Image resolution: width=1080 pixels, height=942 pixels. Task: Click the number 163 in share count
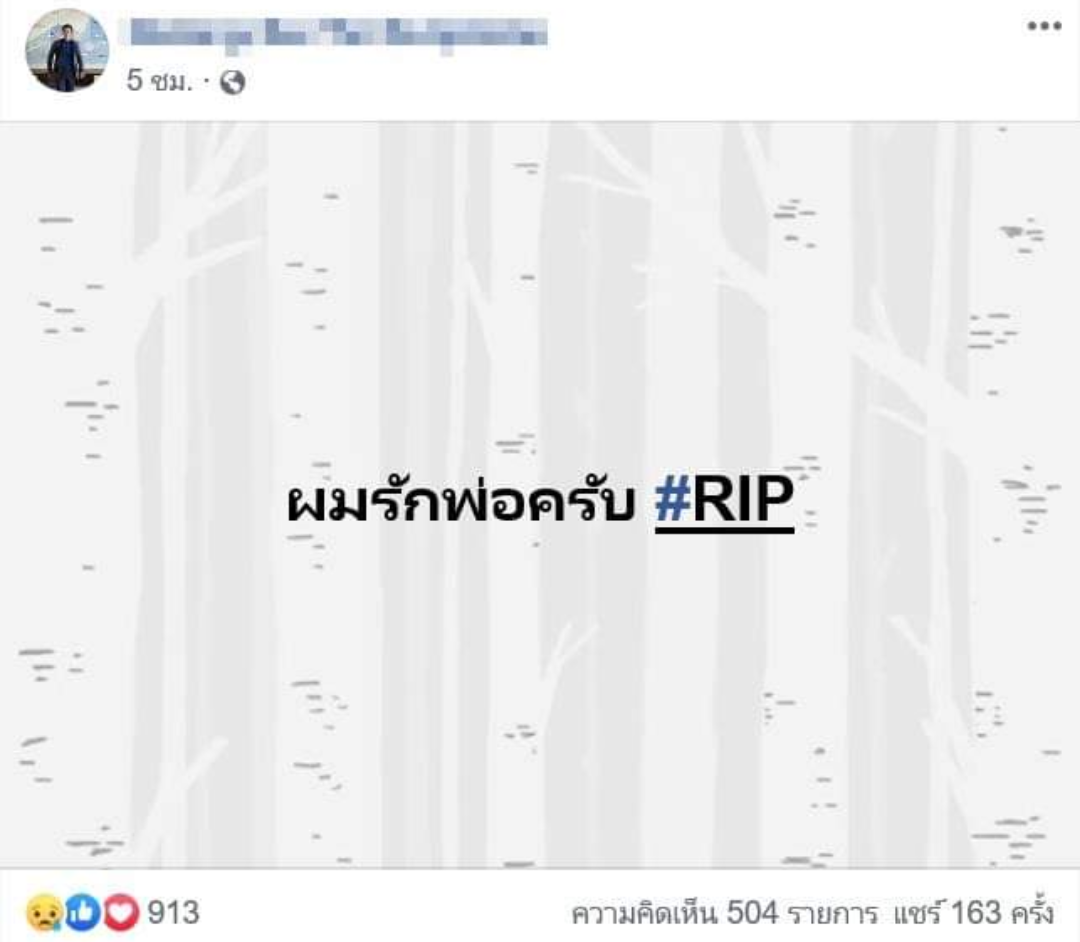coord(976,914)
